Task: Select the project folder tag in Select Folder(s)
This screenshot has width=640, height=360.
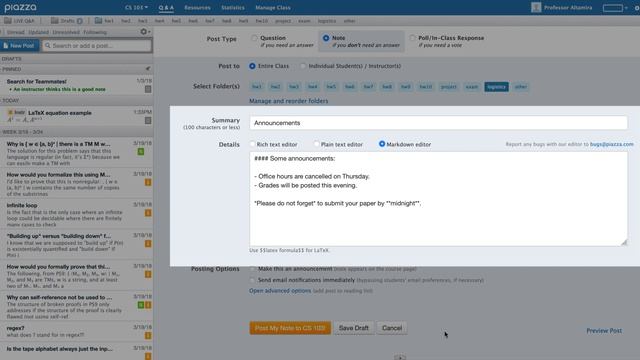Action: [449, 87]
